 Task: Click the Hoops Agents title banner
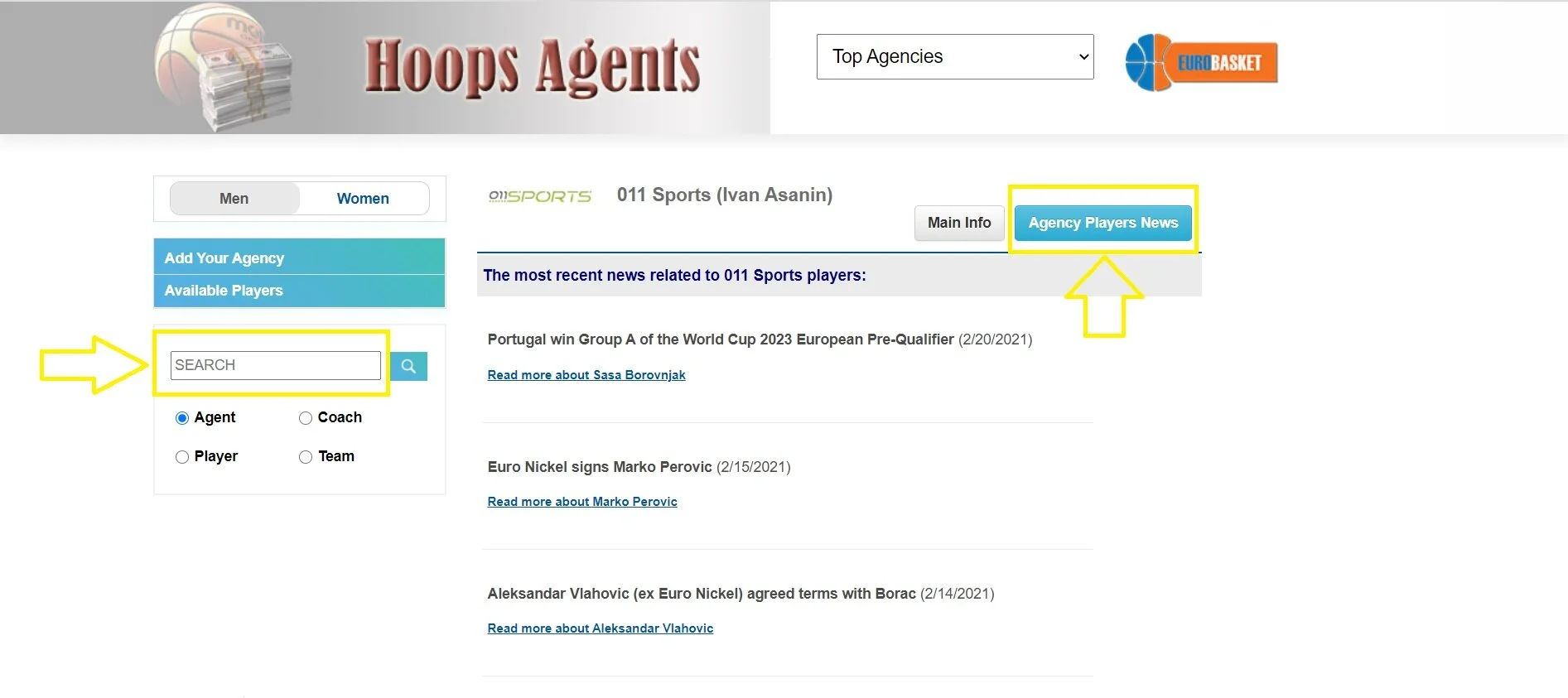click(533, 68)
